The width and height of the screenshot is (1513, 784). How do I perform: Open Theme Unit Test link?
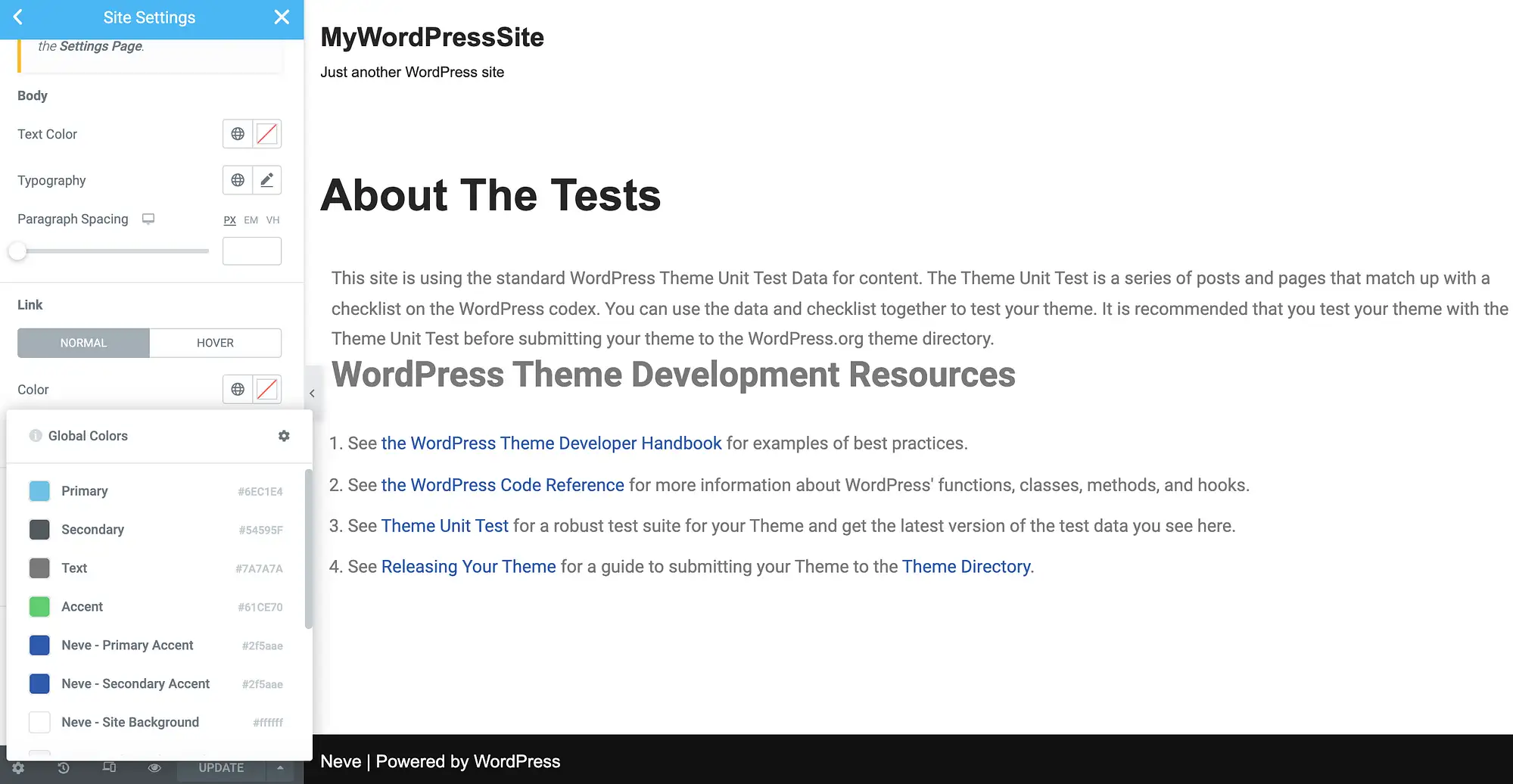[x=445, y=526]
